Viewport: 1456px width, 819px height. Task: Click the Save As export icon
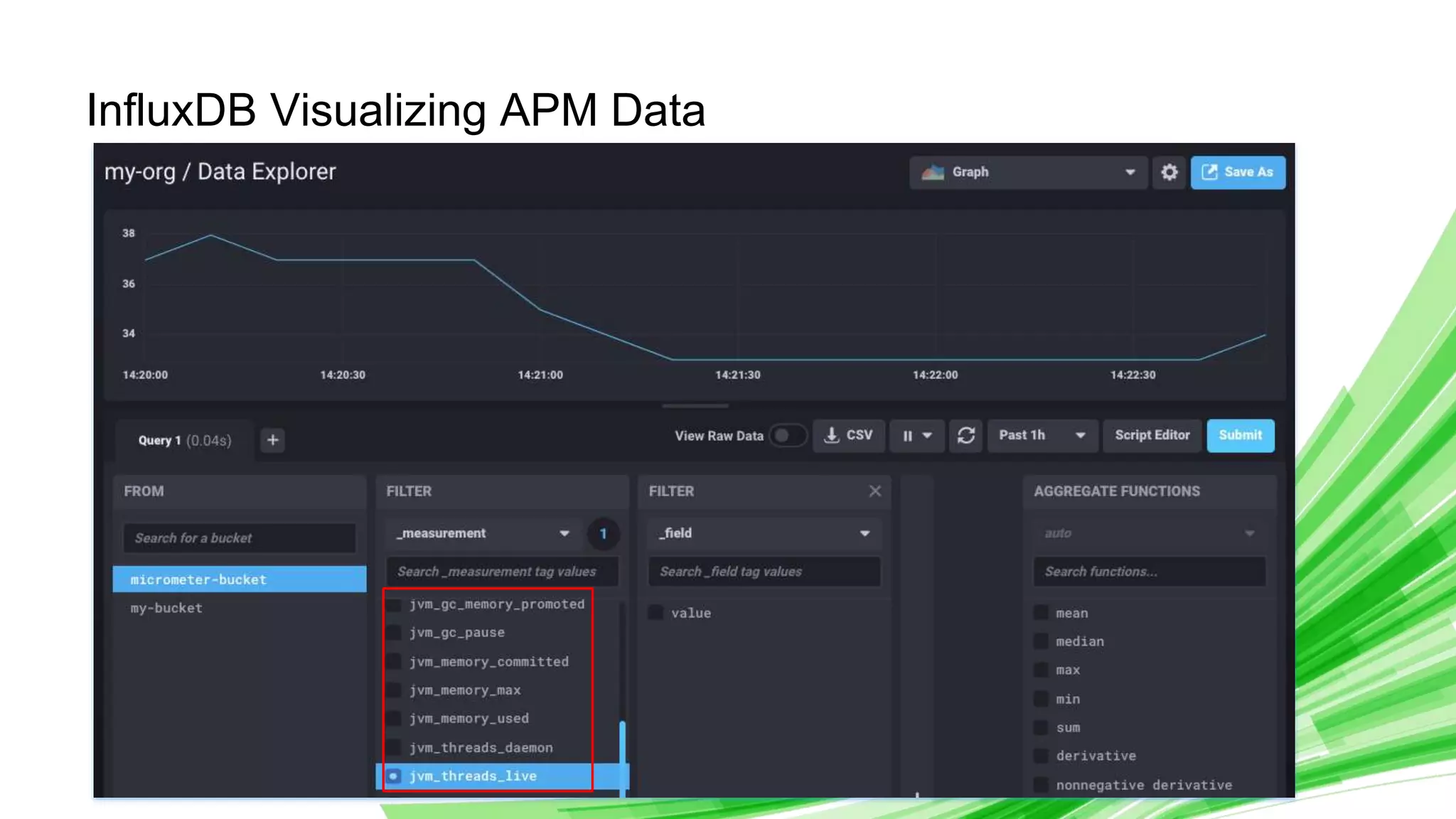coord(1209,172)
